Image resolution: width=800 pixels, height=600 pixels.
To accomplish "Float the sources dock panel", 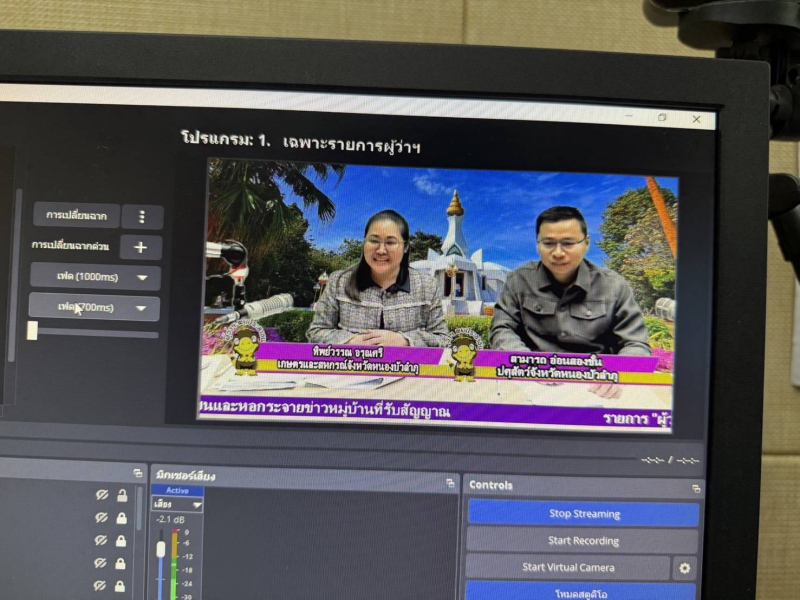I will (x=138, y=473).
